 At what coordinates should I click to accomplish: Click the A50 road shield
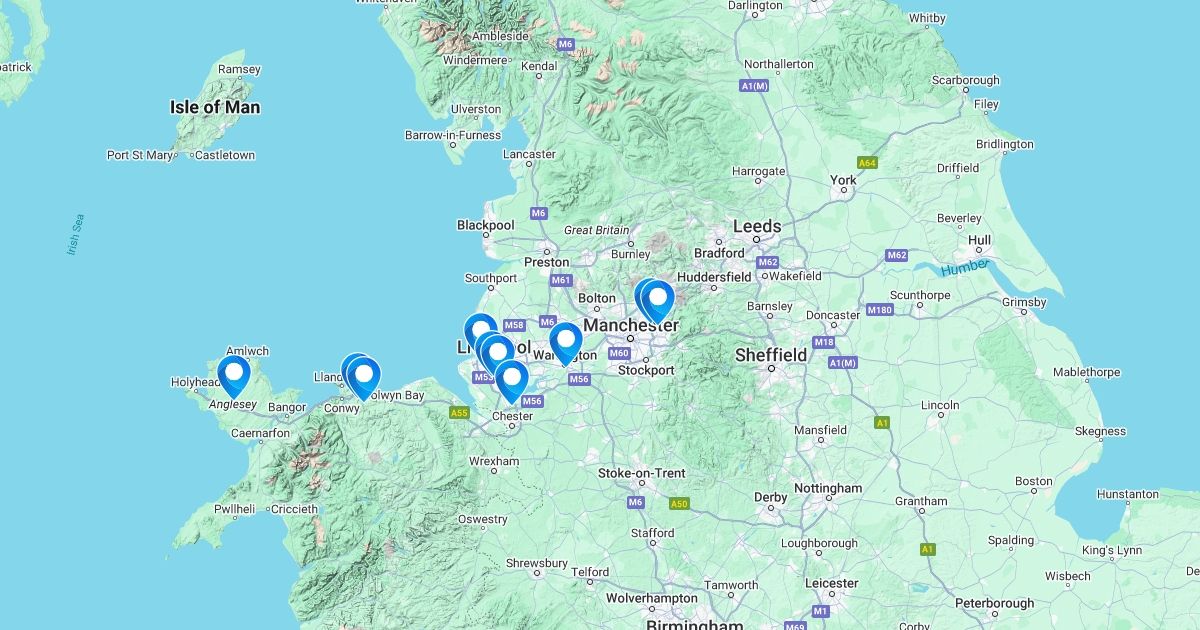click(679, 504)
